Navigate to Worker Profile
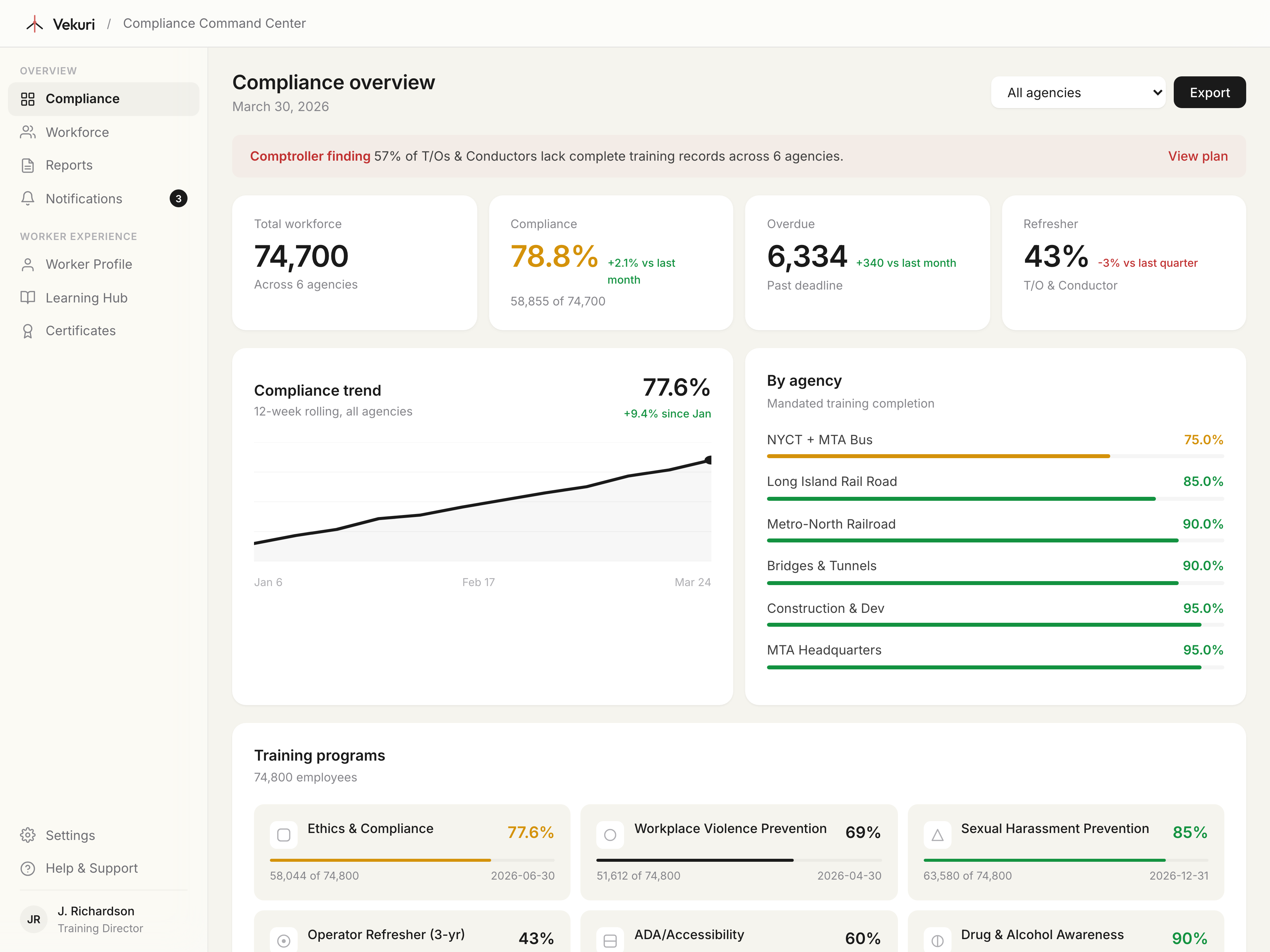This screenshot has width=1270, height=952. [103, 264]
